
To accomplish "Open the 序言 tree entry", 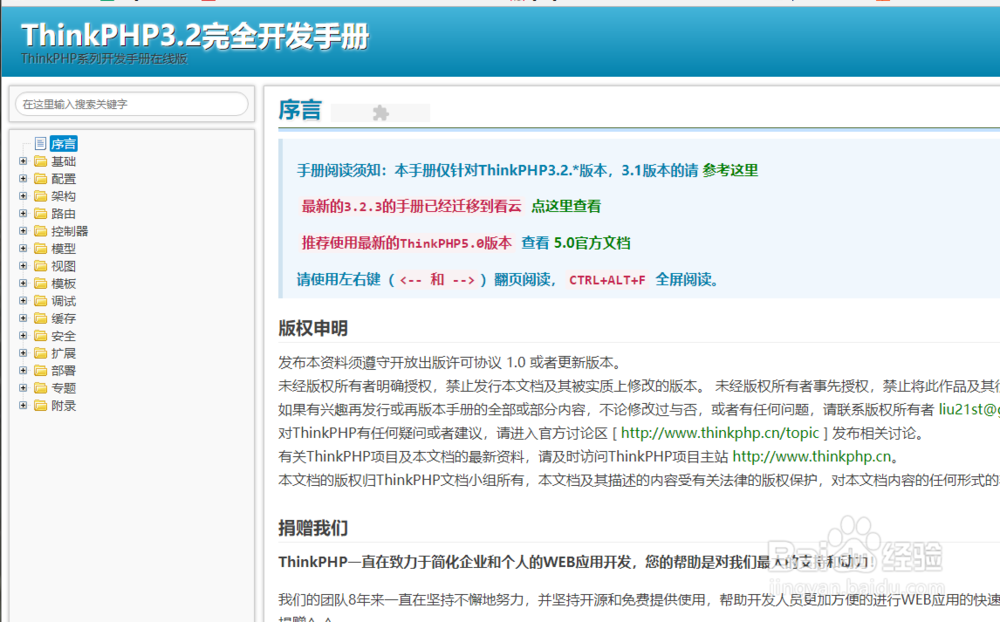I will point(63,144).
